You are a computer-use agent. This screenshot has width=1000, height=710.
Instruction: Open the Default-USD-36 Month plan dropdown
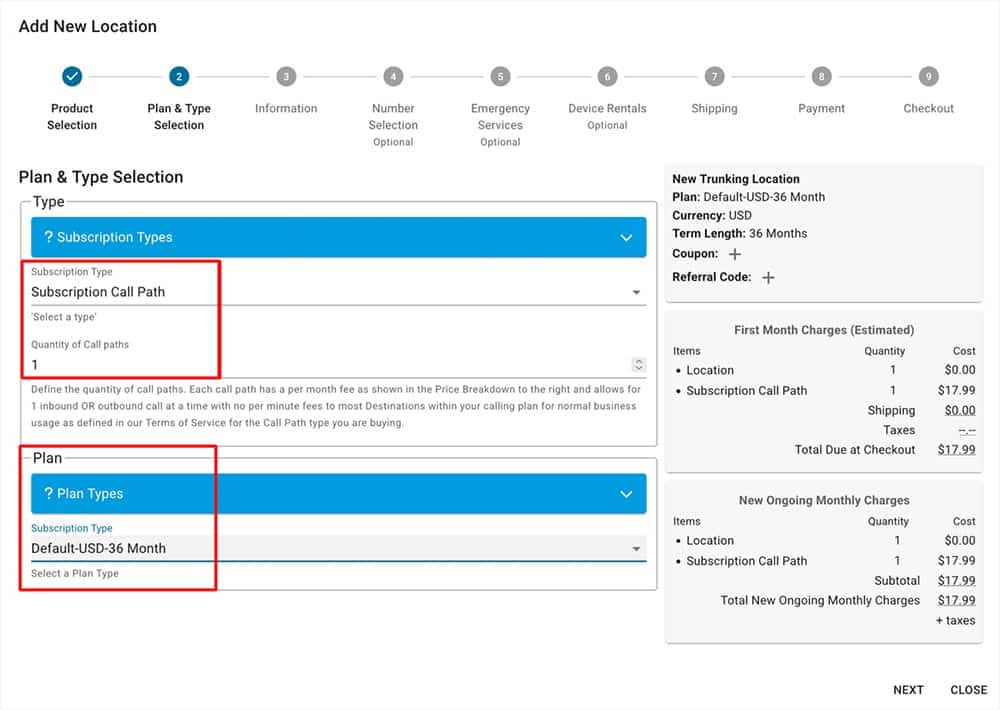pos(636,549)
